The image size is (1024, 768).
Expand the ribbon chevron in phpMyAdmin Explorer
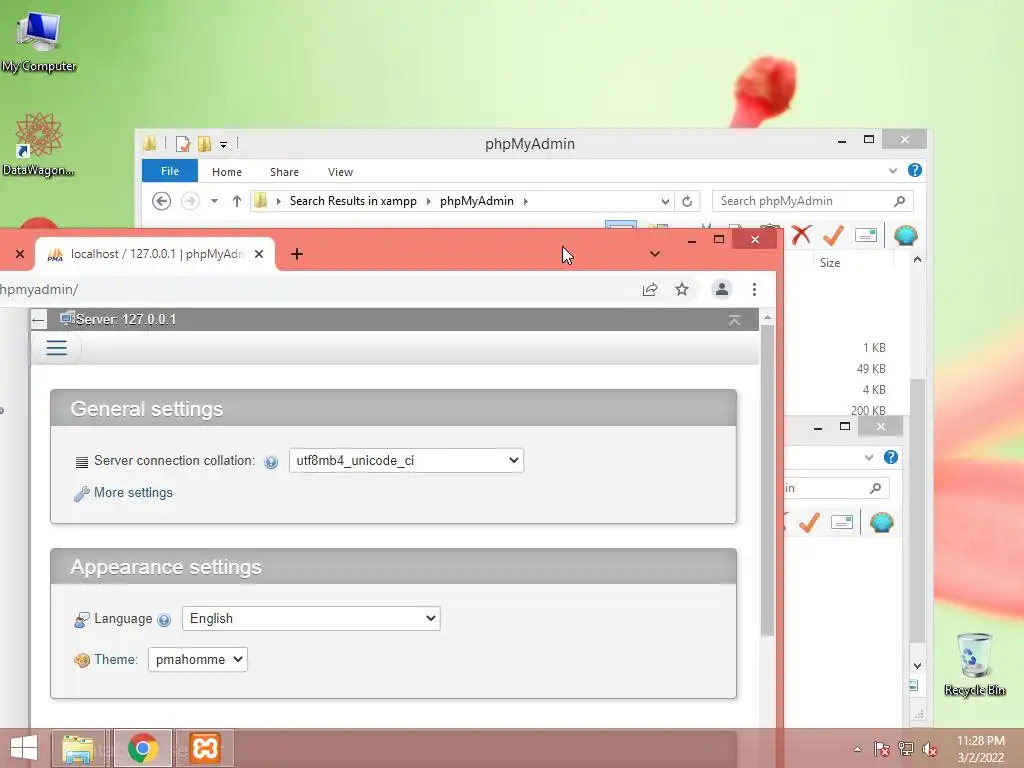click(893, 170)
